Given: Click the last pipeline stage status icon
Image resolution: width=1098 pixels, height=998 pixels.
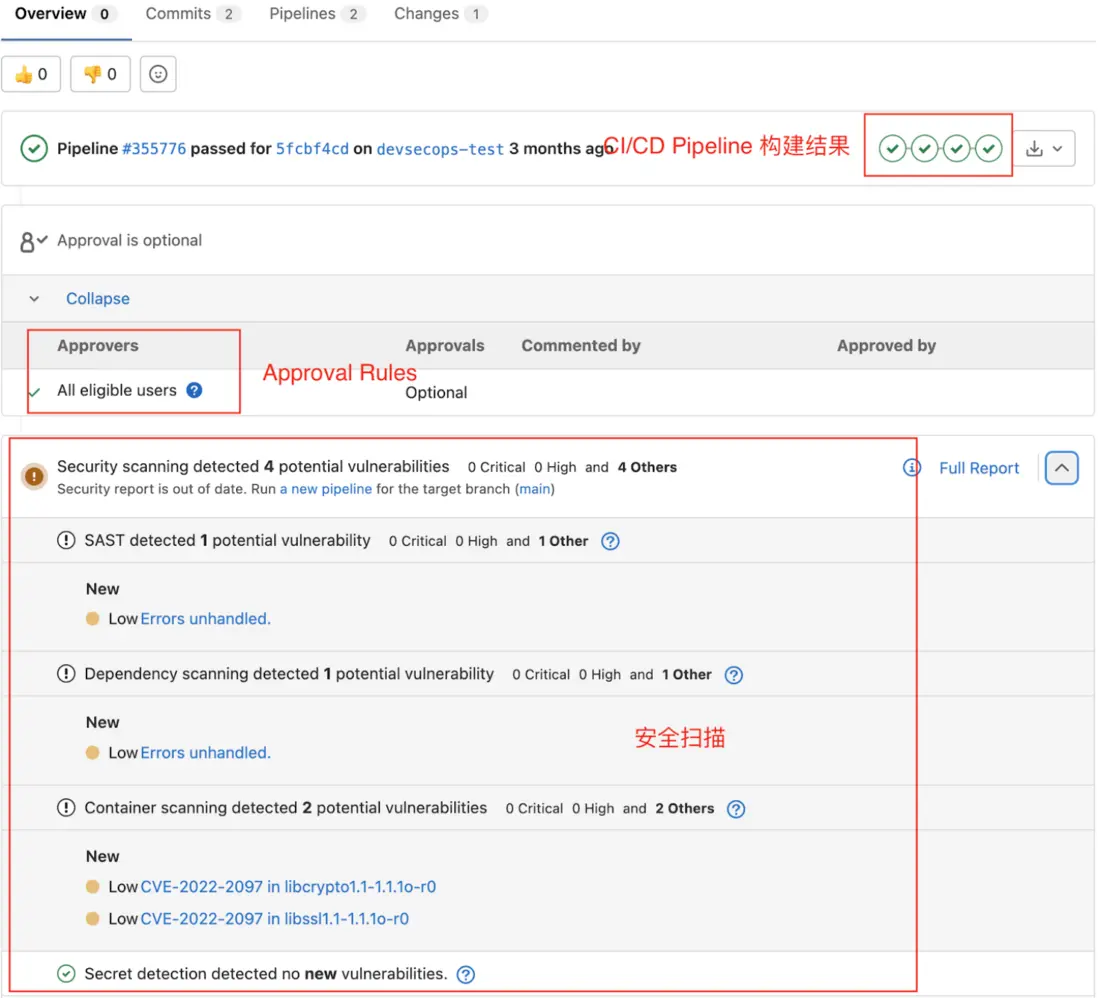Looking at the screenshot, I should tap(989, 149).
